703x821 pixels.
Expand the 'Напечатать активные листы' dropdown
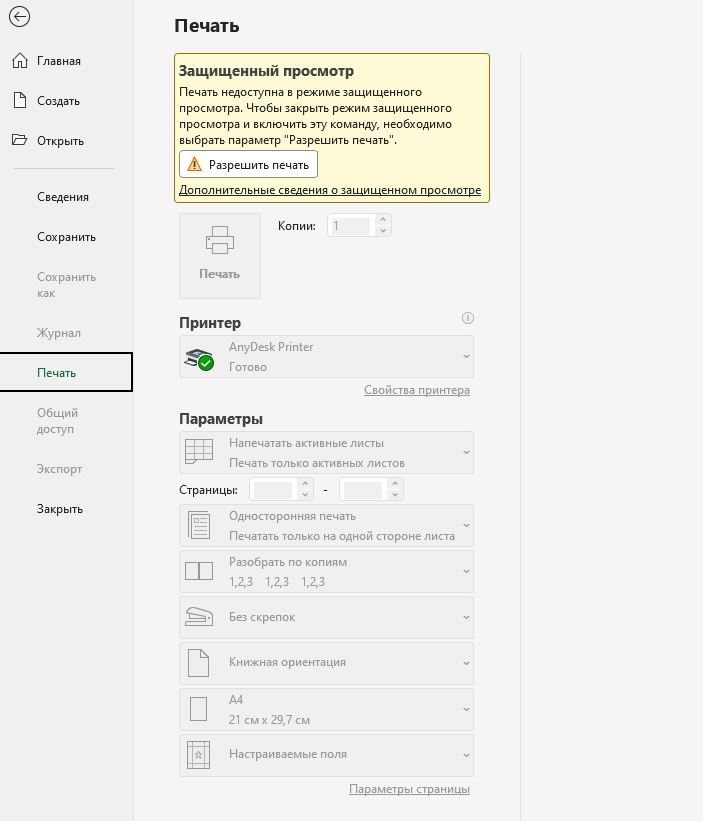click(x=326, y=452)
